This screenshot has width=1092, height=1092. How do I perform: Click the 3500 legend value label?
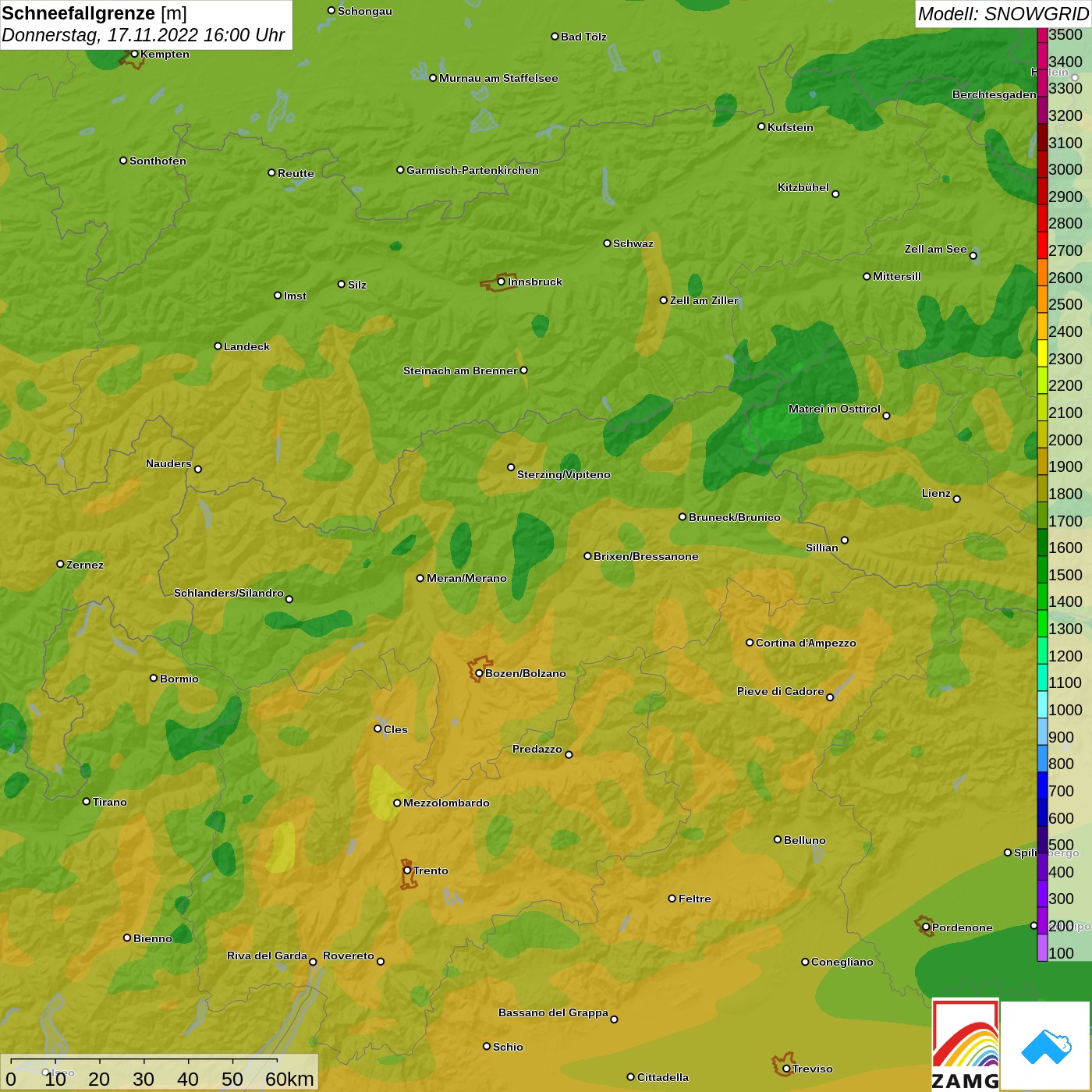coord(1065,34)
